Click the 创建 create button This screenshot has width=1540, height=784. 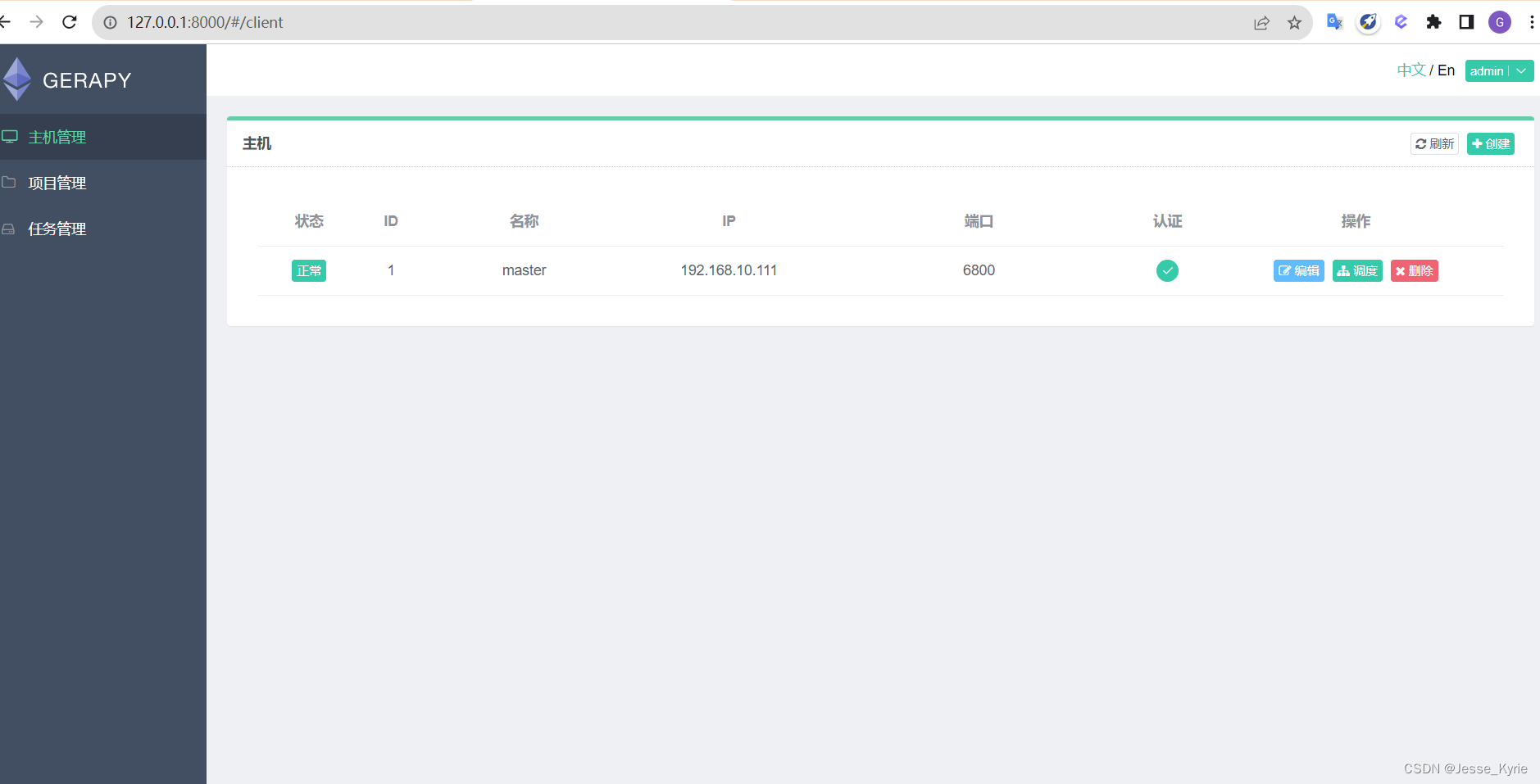tap(1490, 144)
